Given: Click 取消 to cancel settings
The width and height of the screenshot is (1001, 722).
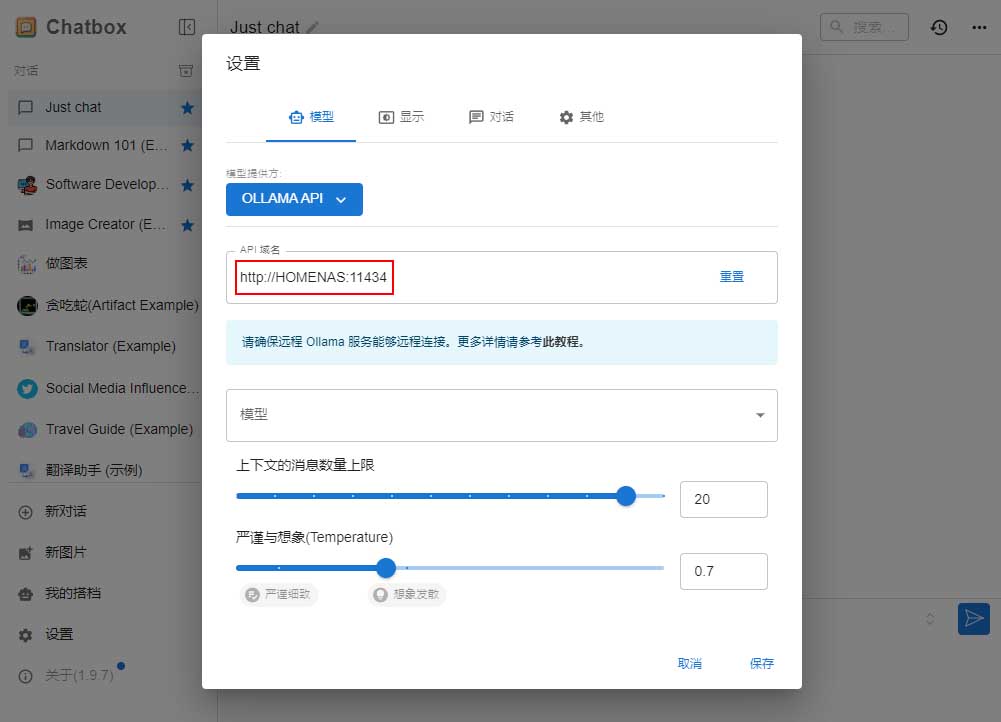Looking at the screenshot, I should (689, 664).
